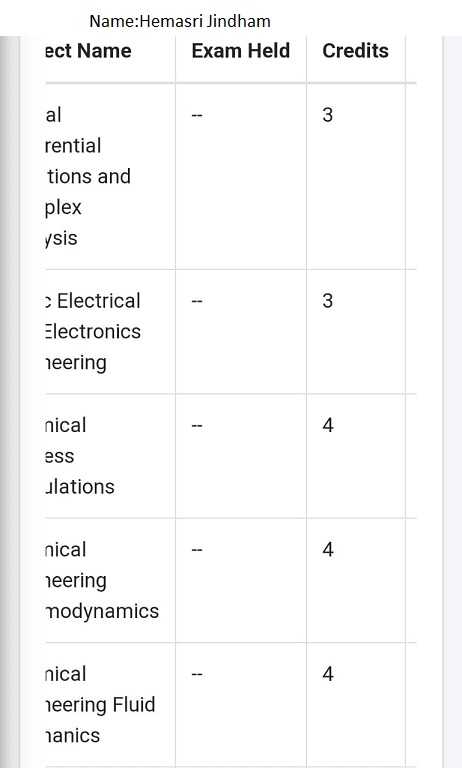Click Exam Held dashes in Electrical Electronics row
462x768 pixels.
197,301
